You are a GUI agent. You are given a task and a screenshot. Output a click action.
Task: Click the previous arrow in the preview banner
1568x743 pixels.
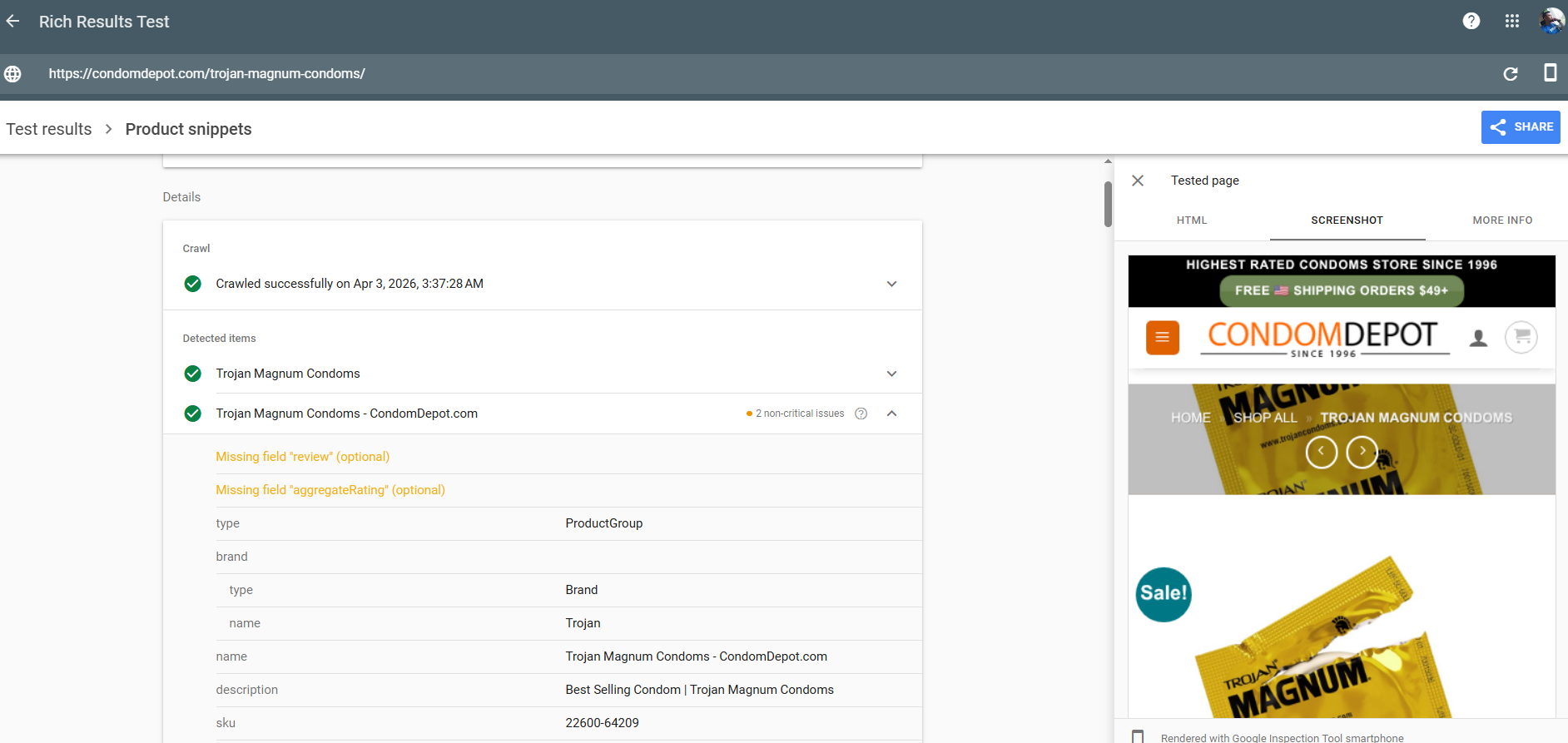(x=1322, y=452)
